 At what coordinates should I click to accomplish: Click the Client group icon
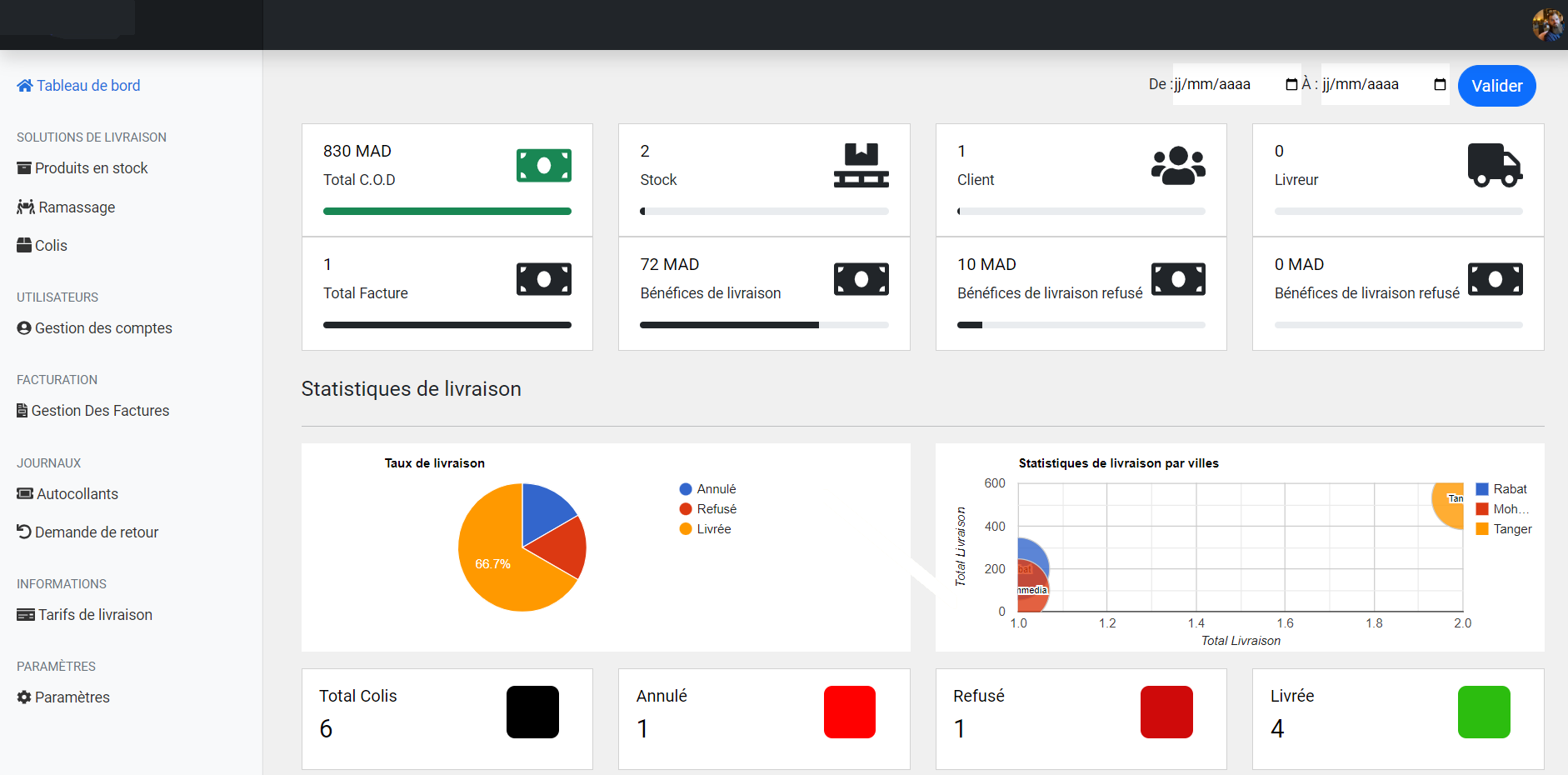point(1178,165)
